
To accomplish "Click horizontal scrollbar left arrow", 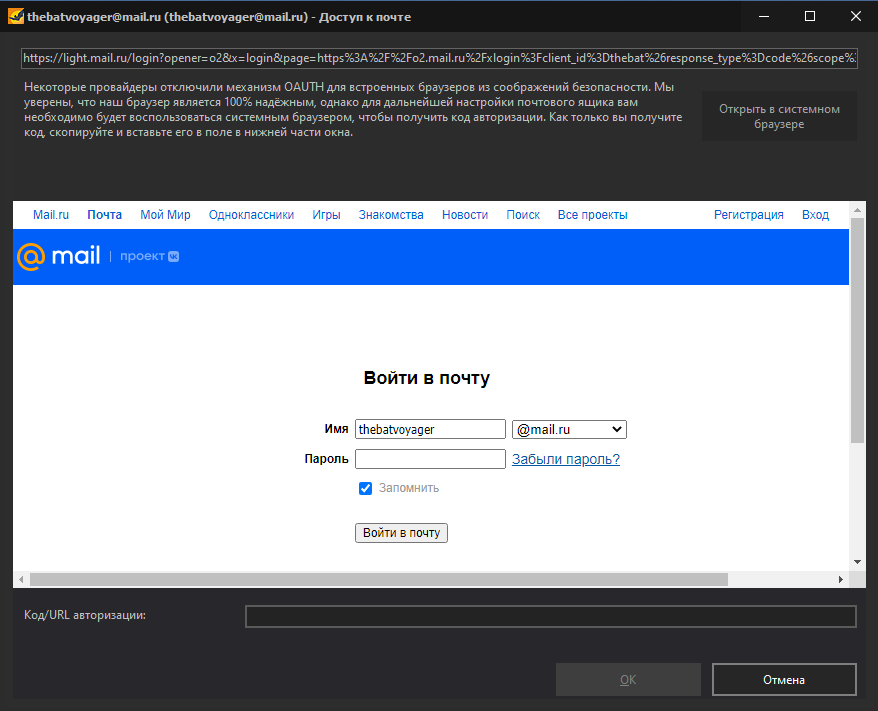I will click(21, 579).
